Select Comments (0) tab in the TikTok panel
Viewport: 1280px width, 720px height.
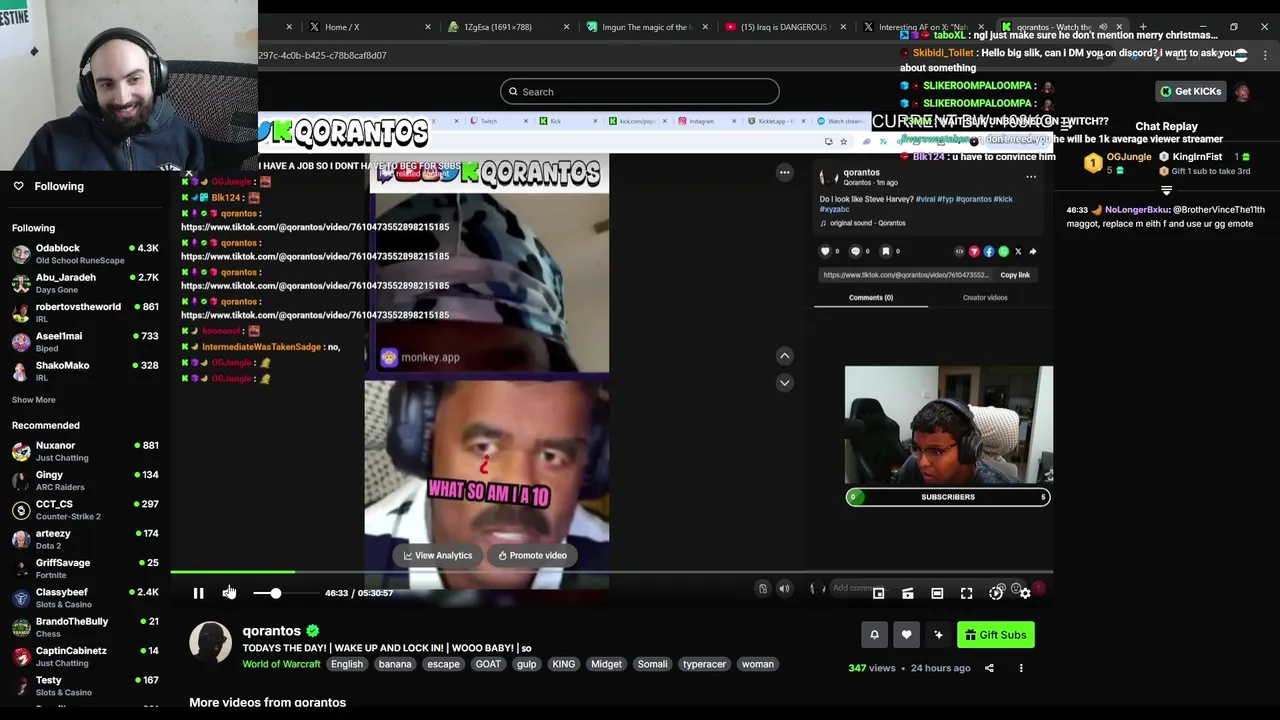pos(871,297)
